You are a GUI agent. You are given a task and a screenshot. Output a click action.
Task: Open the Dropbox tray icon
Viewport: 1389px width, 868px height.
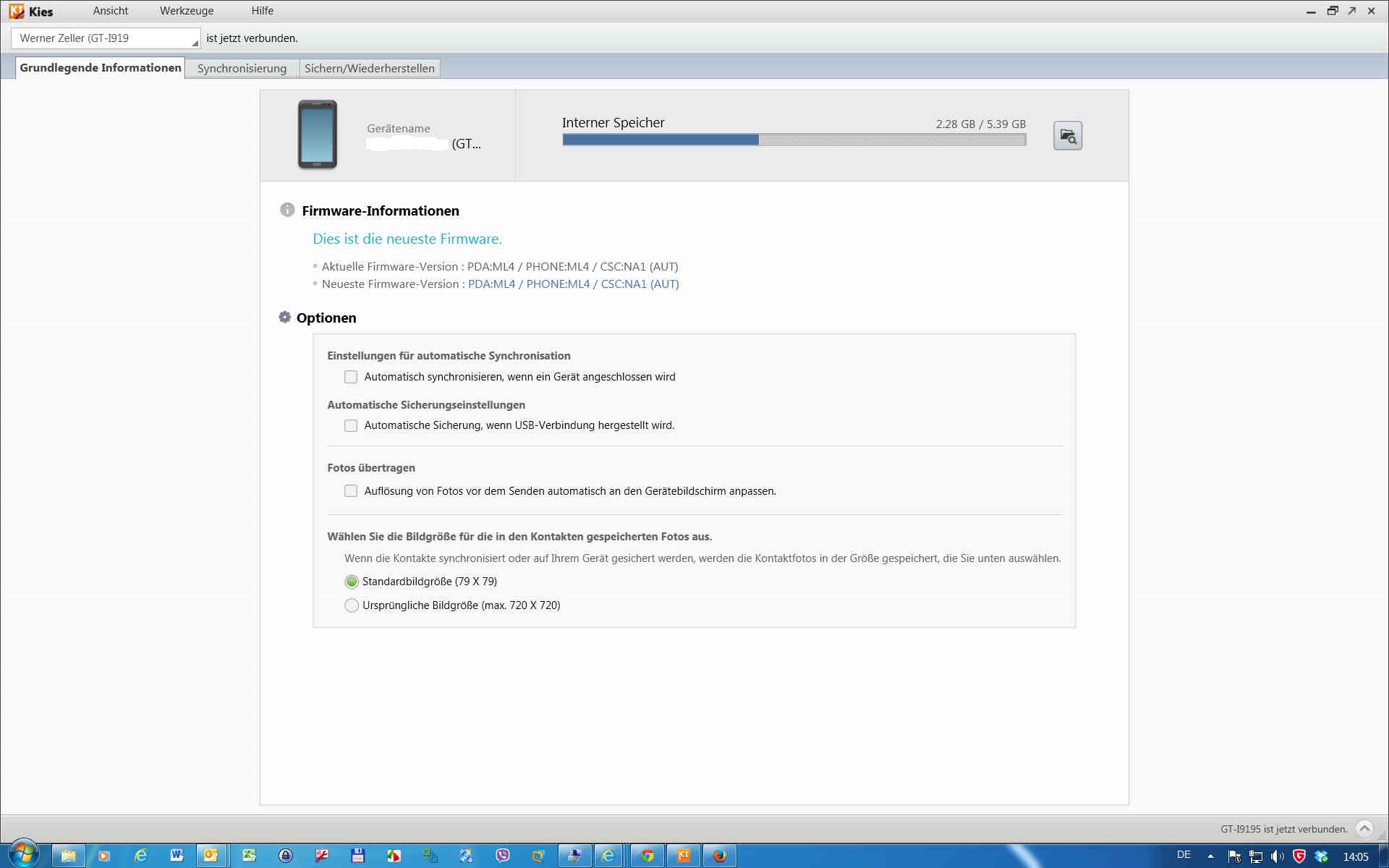pyautogui.click(x=1321, y=856)
